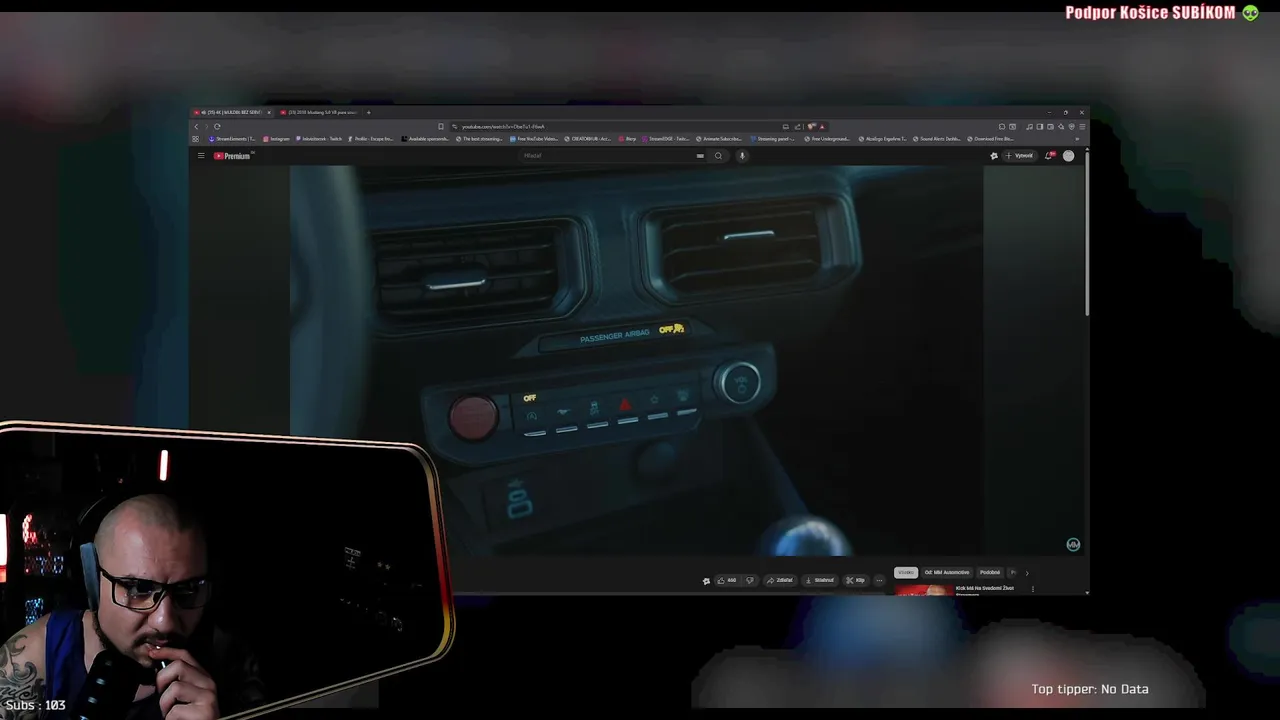Click the playing car interior video
Screen dimensions: 1280x720
click(636, 360)
